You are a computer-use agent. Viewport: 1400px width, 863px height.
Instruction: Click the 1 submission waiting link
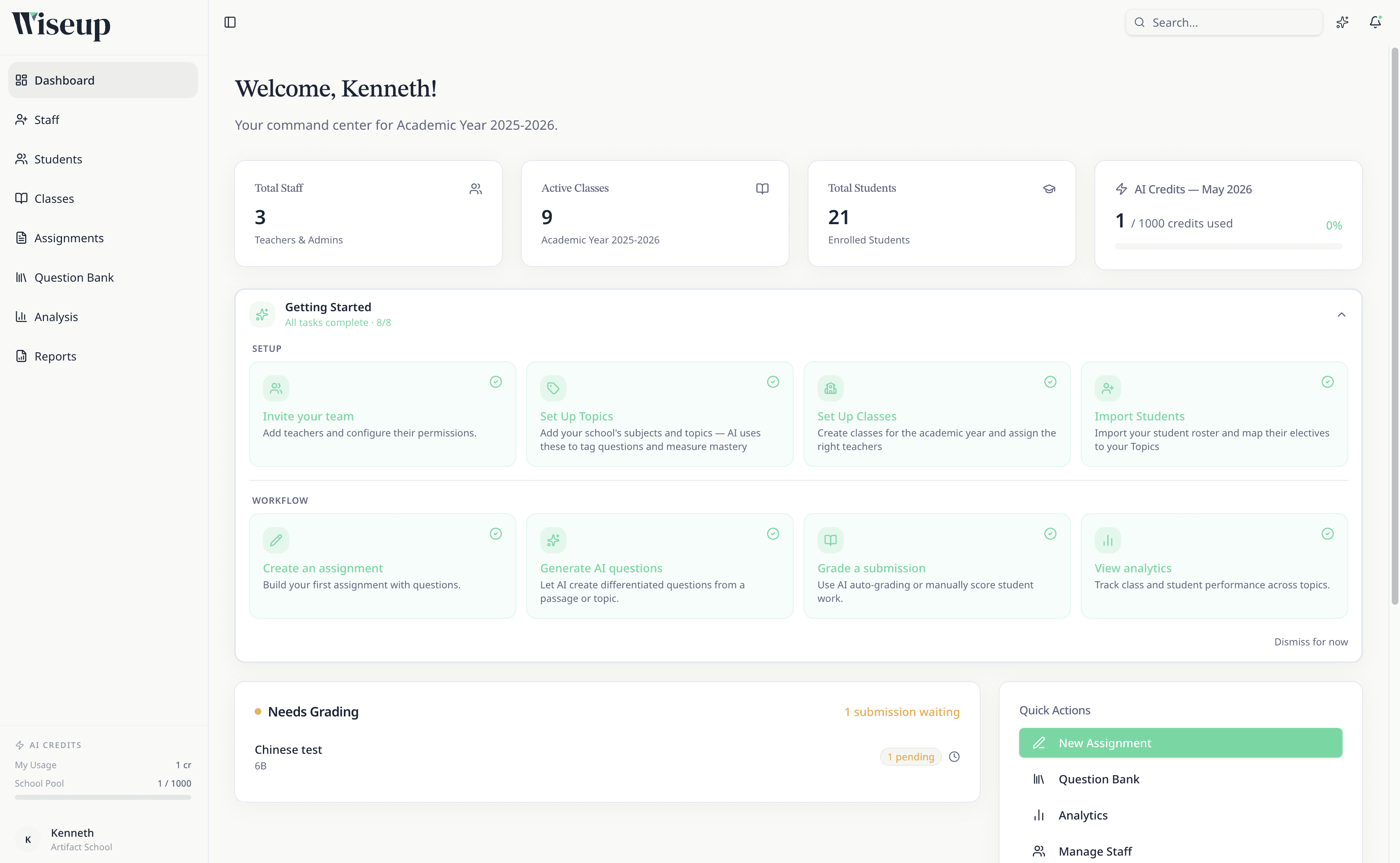point(902,712)
